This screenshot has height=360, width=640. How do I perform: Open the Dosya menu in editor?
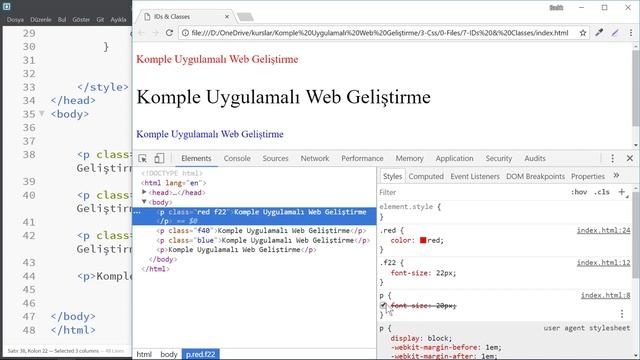click(x=15, y=19)
